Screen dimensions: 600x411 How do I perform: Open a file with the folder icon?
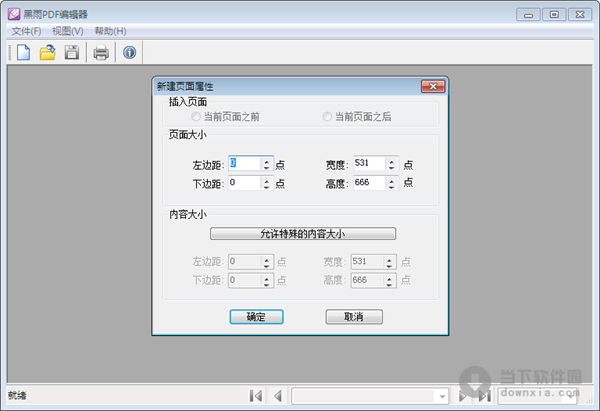47,52
